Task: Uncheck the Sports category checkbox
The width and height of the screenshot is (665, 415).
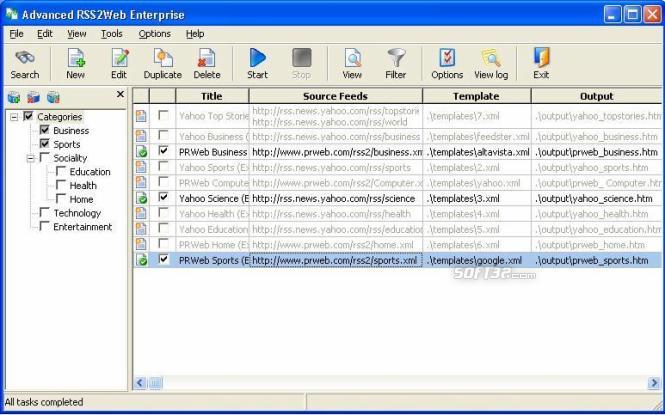Action: (45, 143)
